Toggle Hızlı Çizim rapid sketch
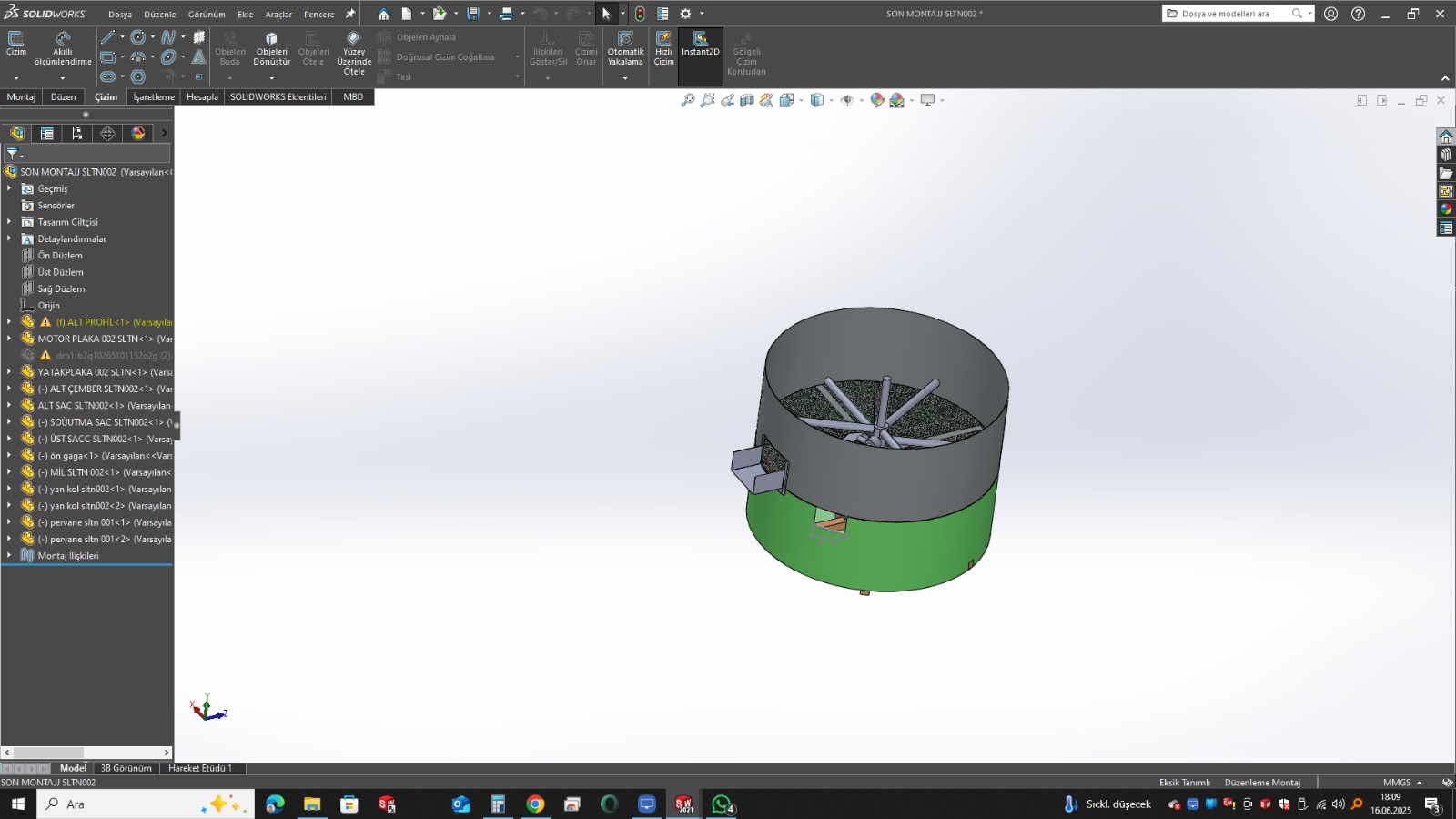 (x=664, y=47)
